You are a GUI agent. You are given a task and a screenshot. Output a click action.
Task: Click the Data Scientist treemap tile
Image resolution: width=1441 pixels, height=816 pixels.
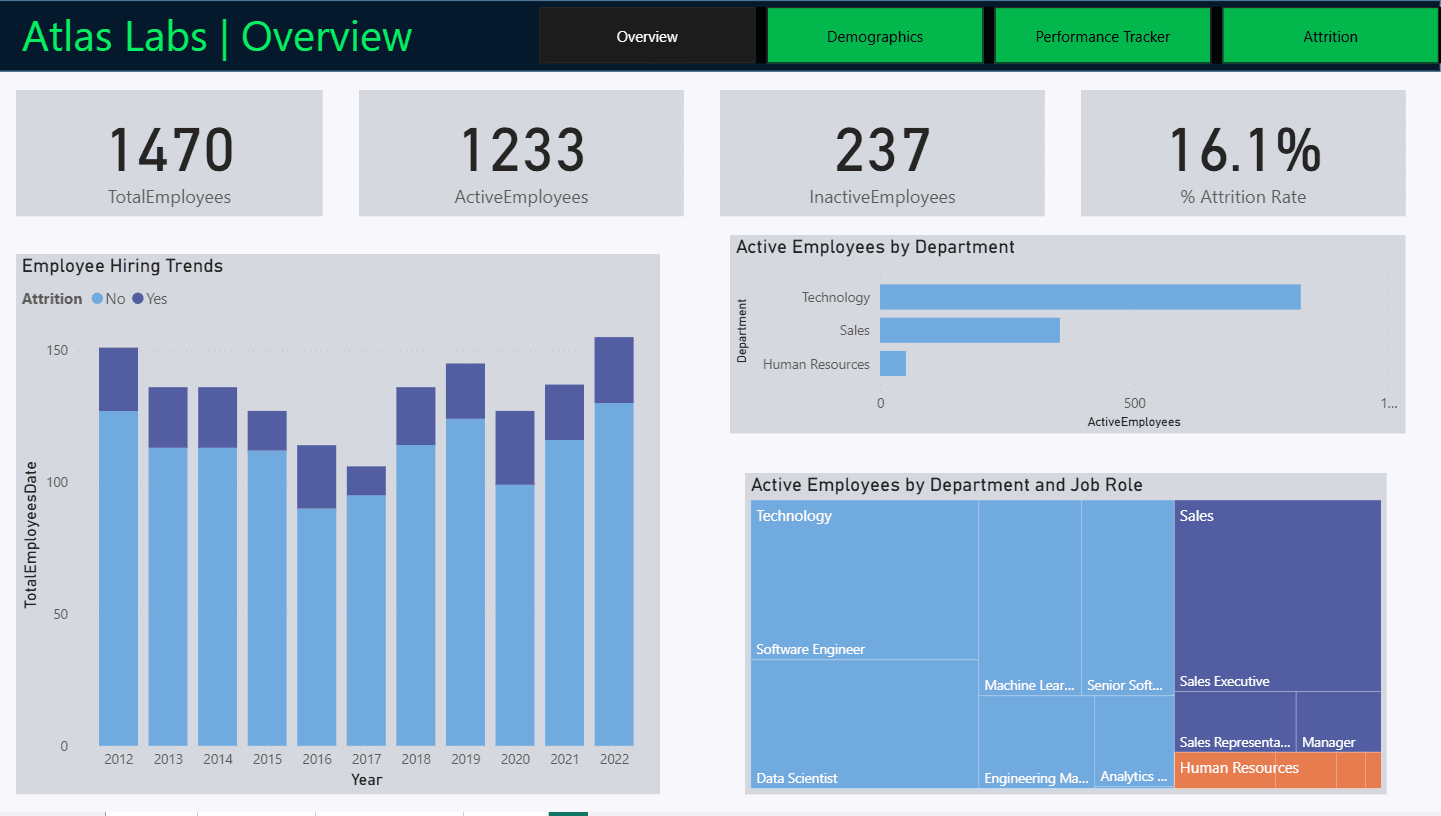(864, 724)
